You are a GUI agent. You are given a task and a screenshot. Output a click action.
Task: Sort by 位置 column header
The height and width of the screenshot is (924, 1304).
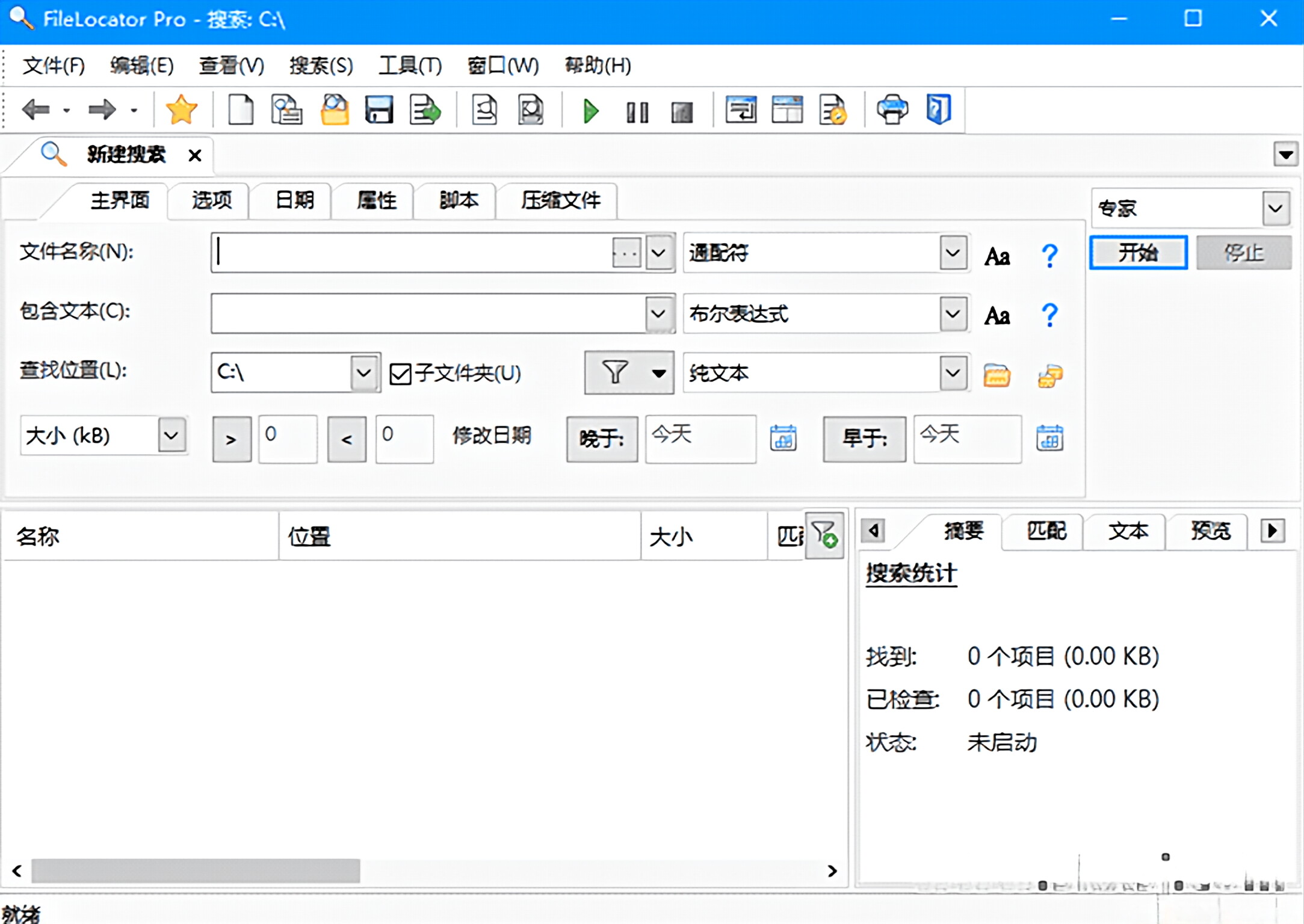pyautogui.click(x=460, y=536)
